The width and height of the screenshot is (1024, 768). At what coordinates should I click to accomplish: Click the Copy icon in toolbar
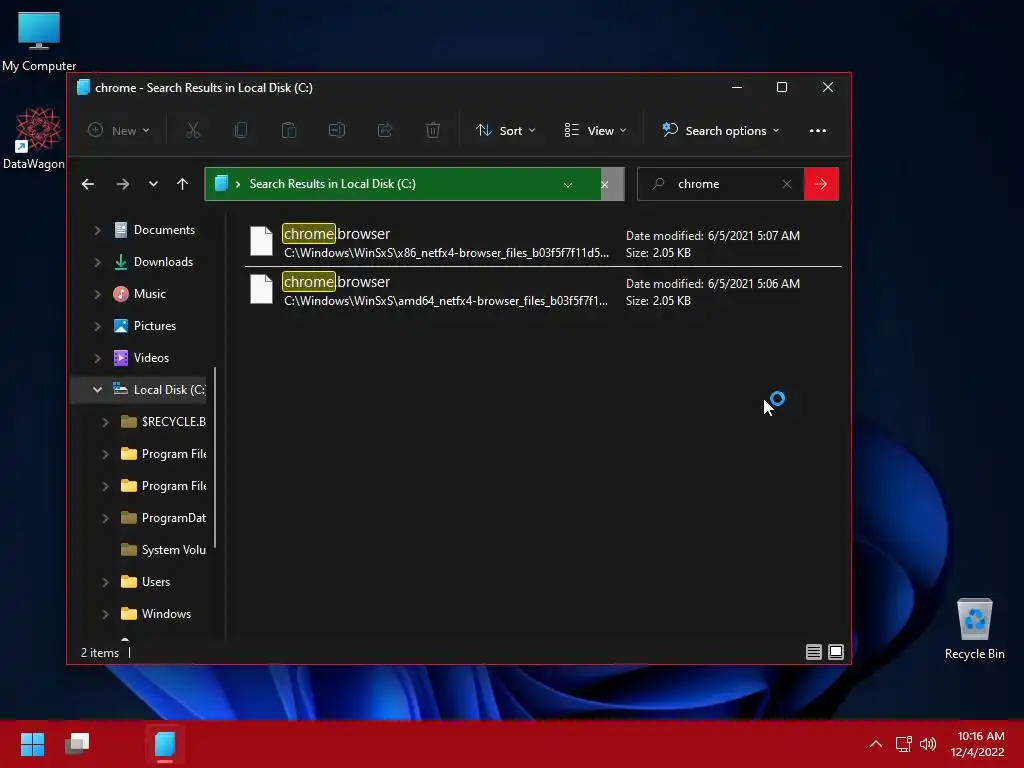pos(240,131)
